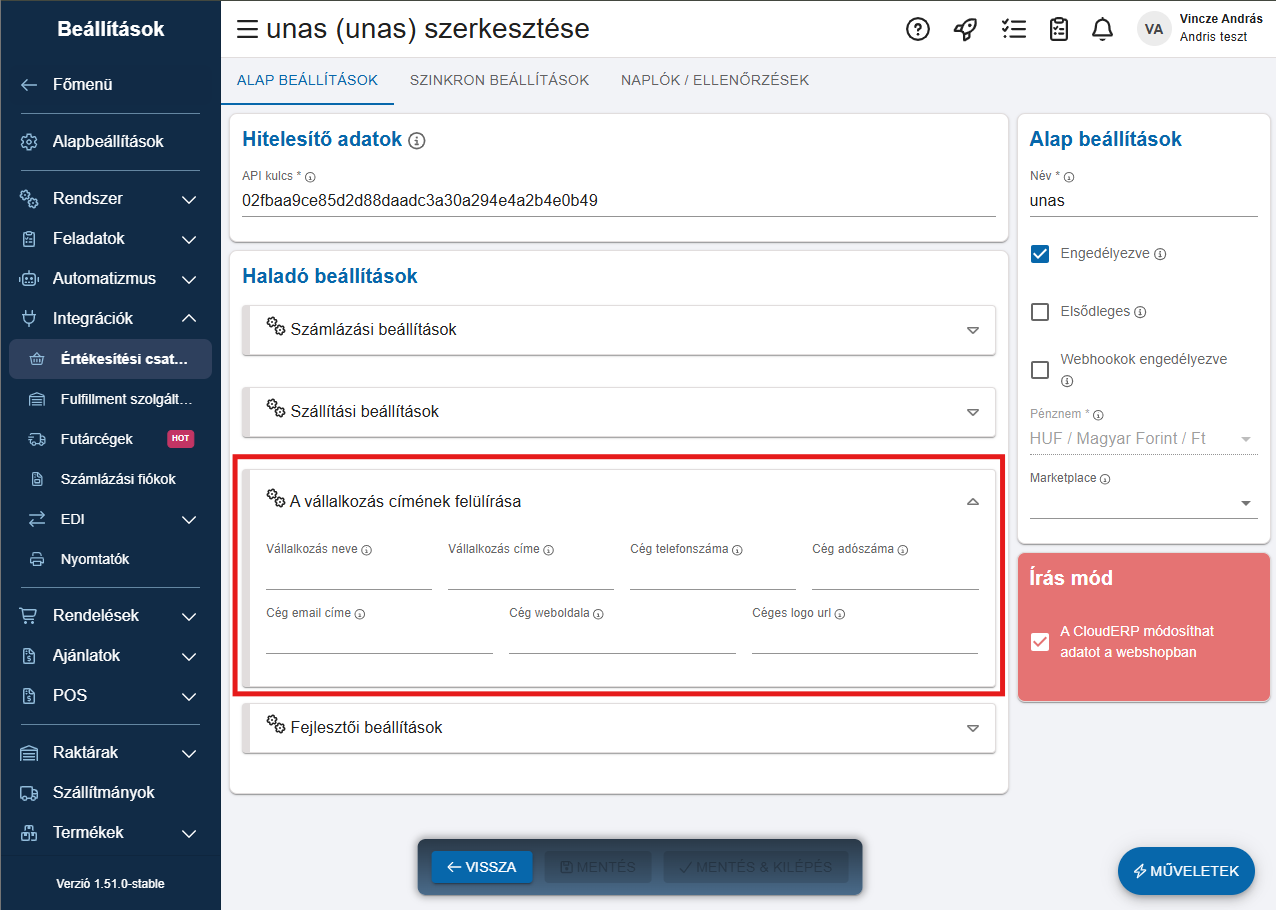The height and width of the screenshot is (910, 1276).
Task: Check Webhookok engedélyezve checkbox
Action: tap(1040, 370)
